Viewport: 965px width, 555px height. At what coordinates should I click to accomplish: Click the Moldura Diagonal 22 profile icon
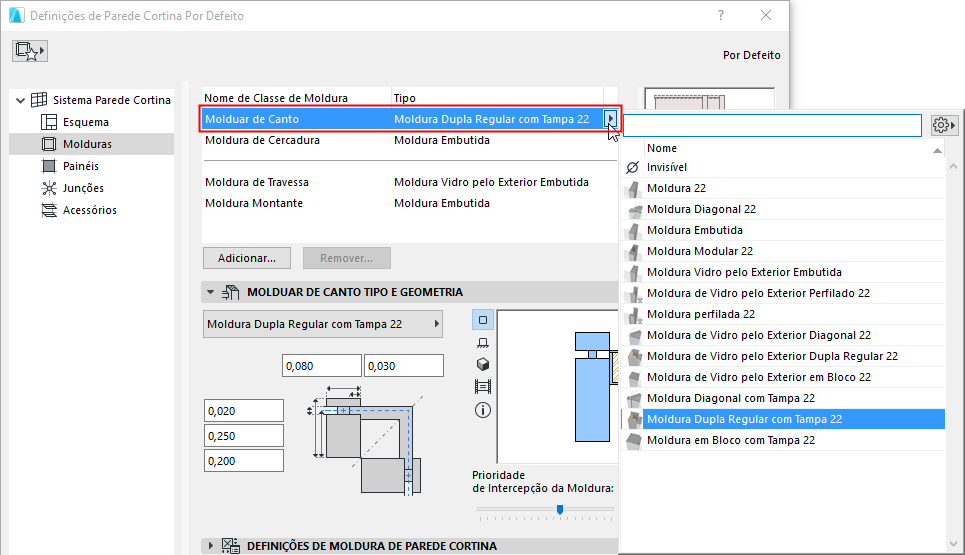(x=633, y=209)
